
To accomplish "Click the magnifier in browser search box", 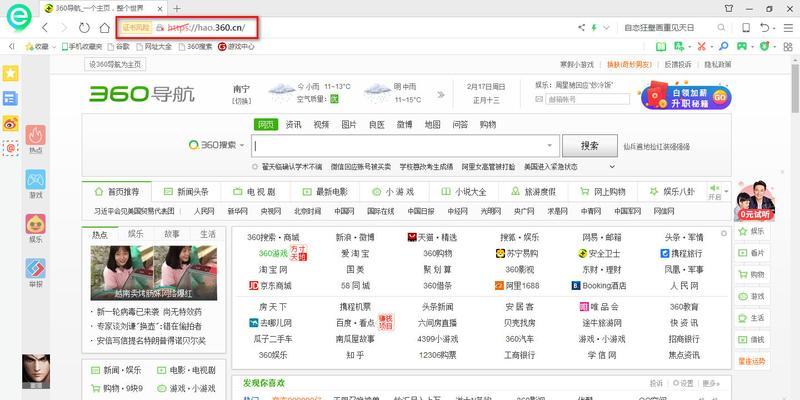I will (x=721, y=28).
